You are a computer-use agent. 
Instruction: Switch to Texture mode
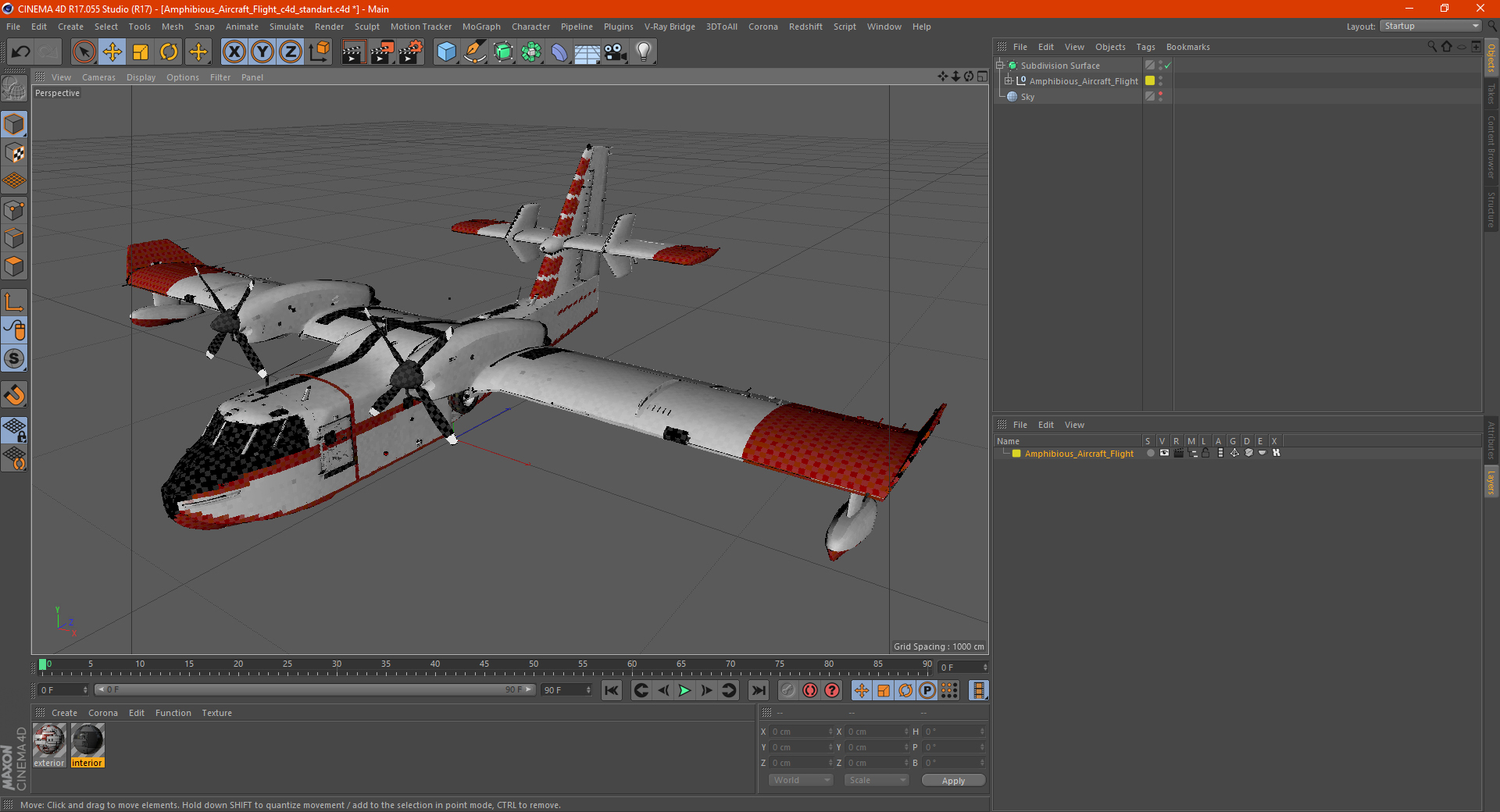(x=14, y=153)
